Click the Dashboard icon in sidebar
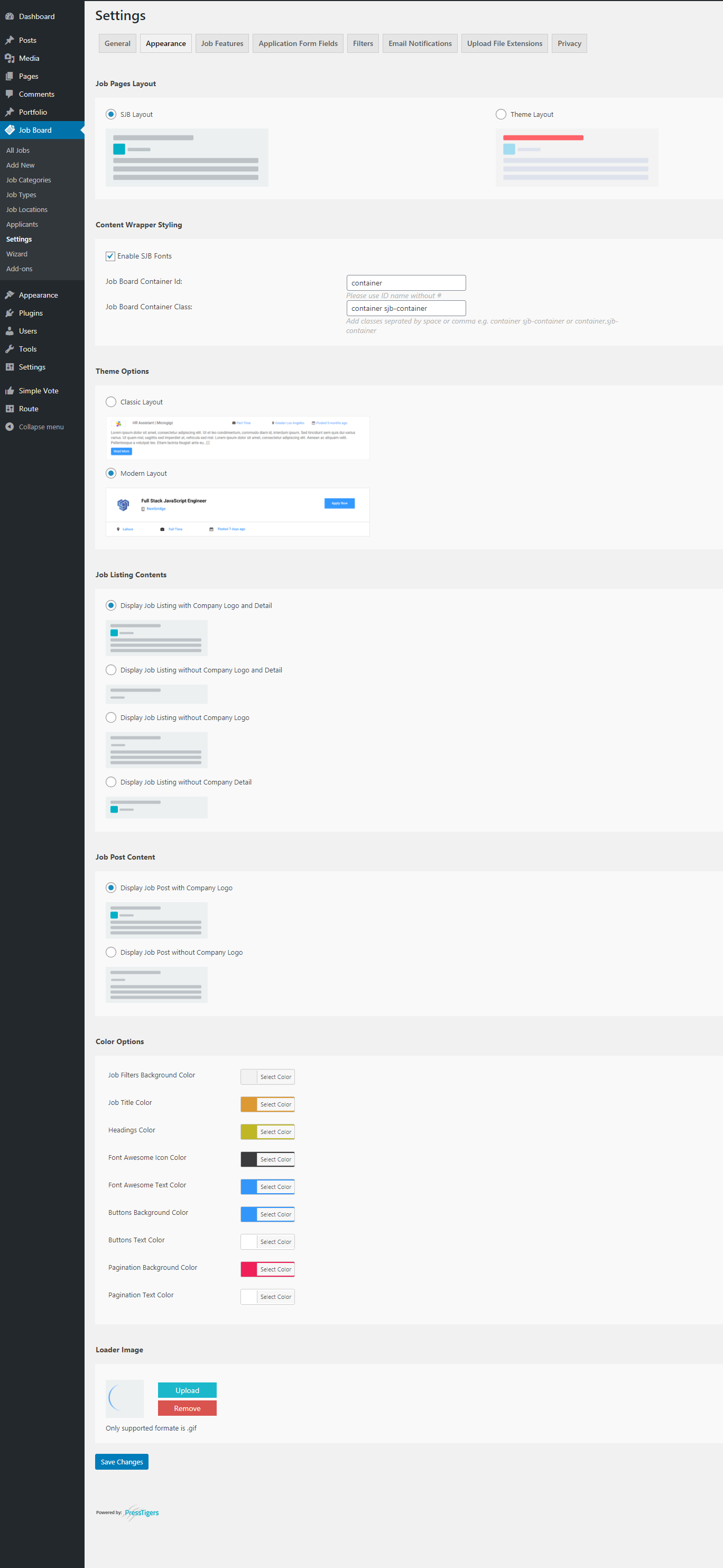 (10, 16)
